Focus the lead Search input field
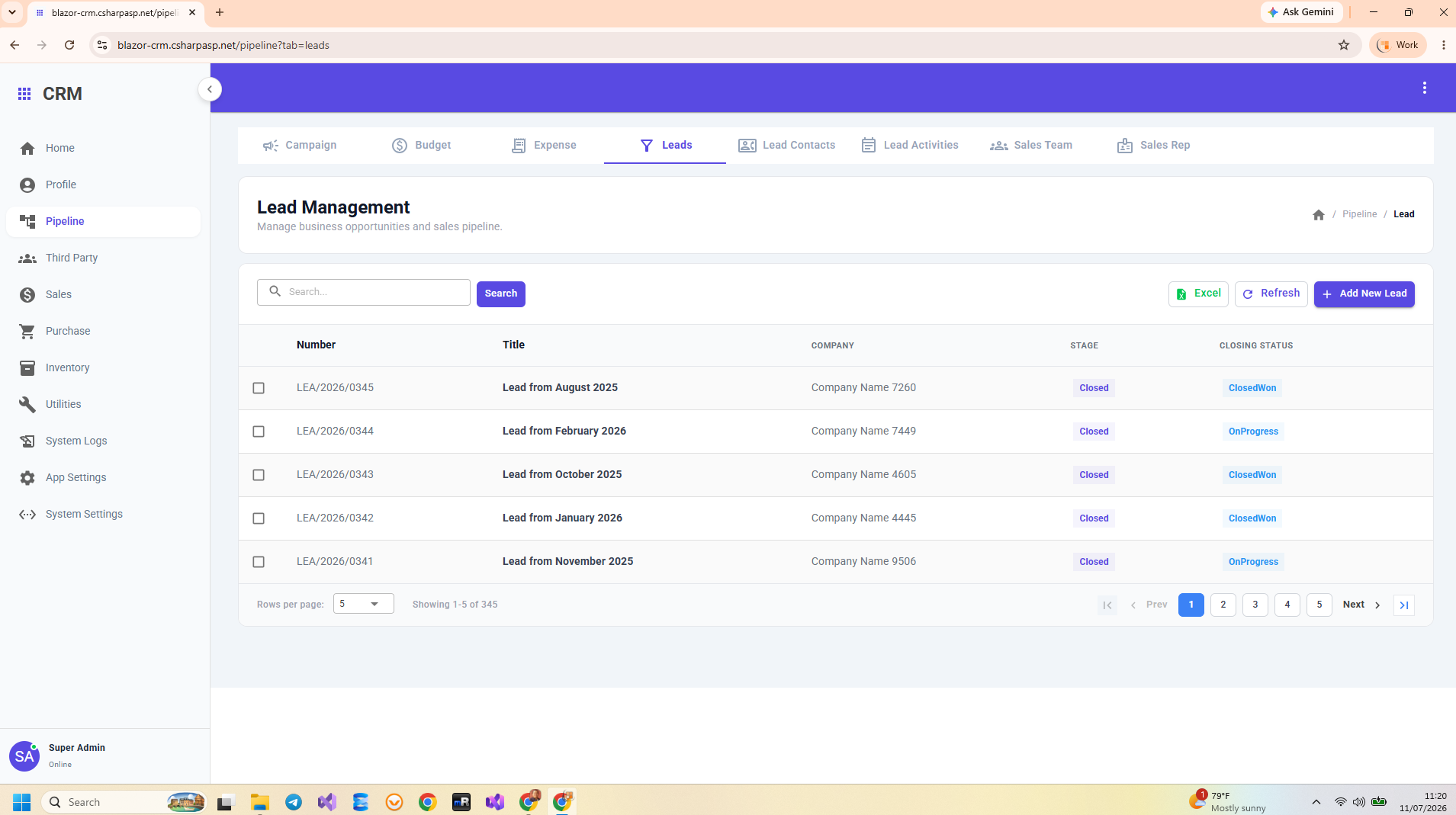The image size is (1456, 815). point(364,293)
